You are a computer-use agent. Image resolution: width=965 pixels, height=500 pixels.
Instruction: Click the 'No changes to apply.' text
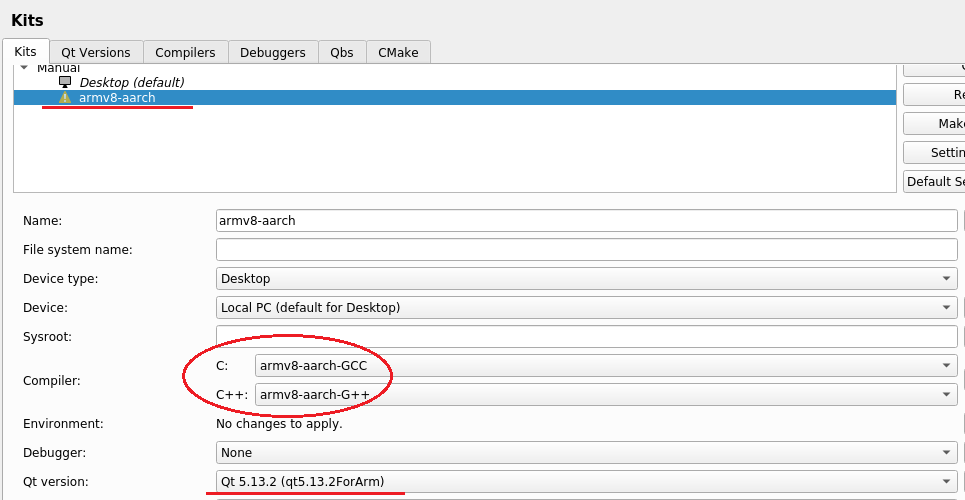tap(279, 424)
